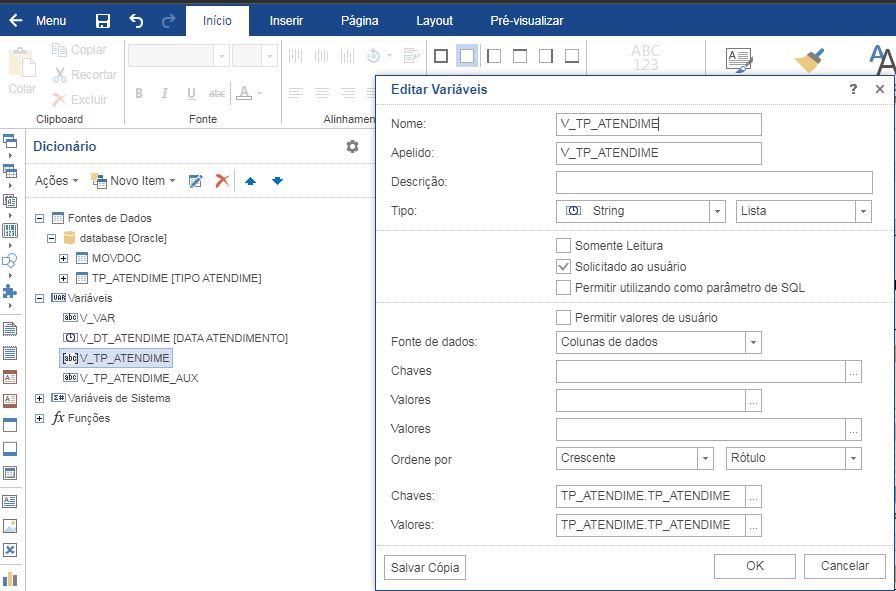Click the Save disk icon in title bar
The image size is (896, 591).
(x=103, y=21)
